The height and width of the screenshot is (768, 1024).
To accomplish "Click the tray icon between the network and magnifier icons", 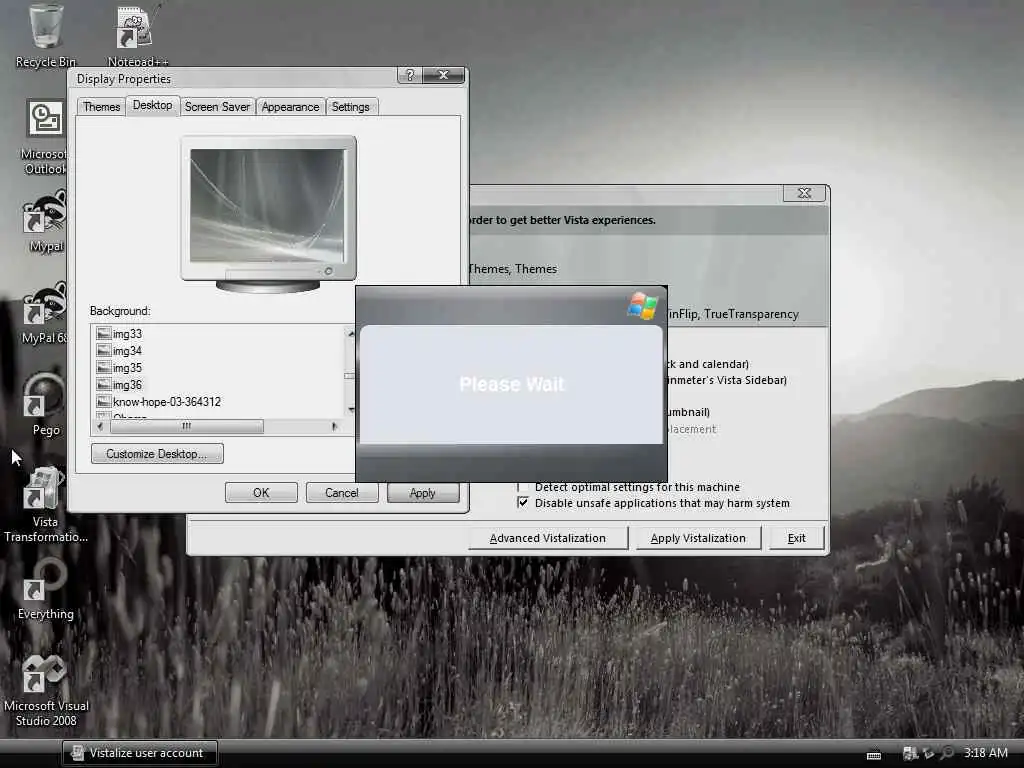I will point(929,753).
